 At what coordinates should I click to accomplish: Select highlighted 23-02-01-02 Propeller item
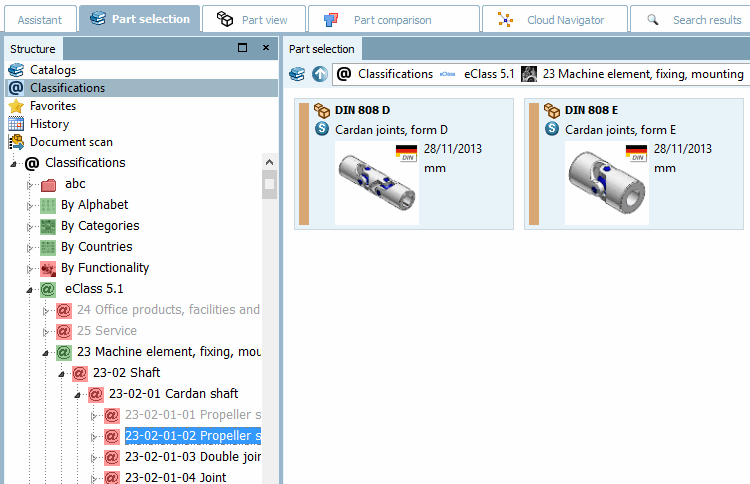[x=193, y=436]
